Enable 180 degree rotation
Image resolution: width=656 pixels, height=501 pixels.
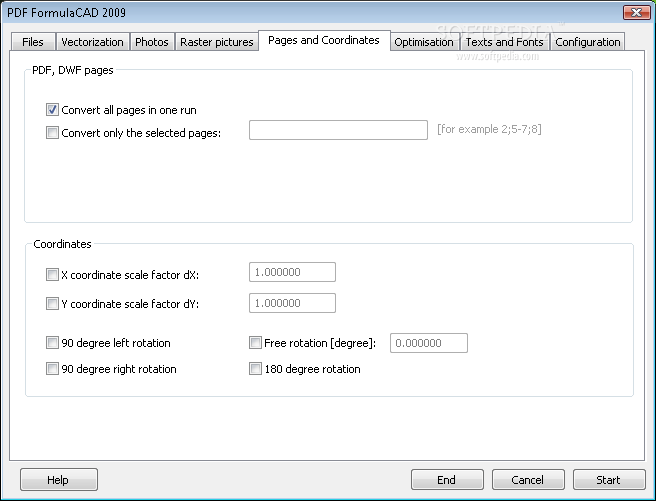point(255,369)
